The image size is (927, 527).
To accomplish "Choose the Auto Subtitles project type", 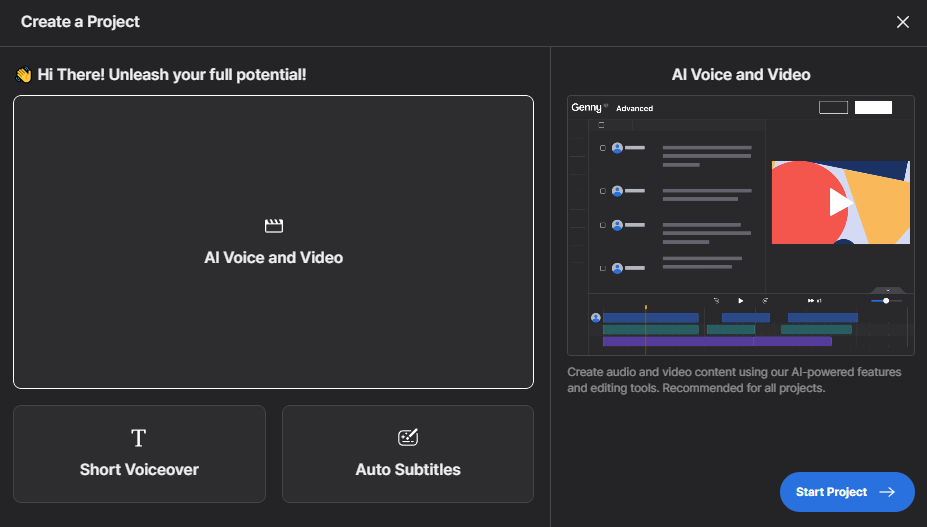I will [x=408, y=453].
